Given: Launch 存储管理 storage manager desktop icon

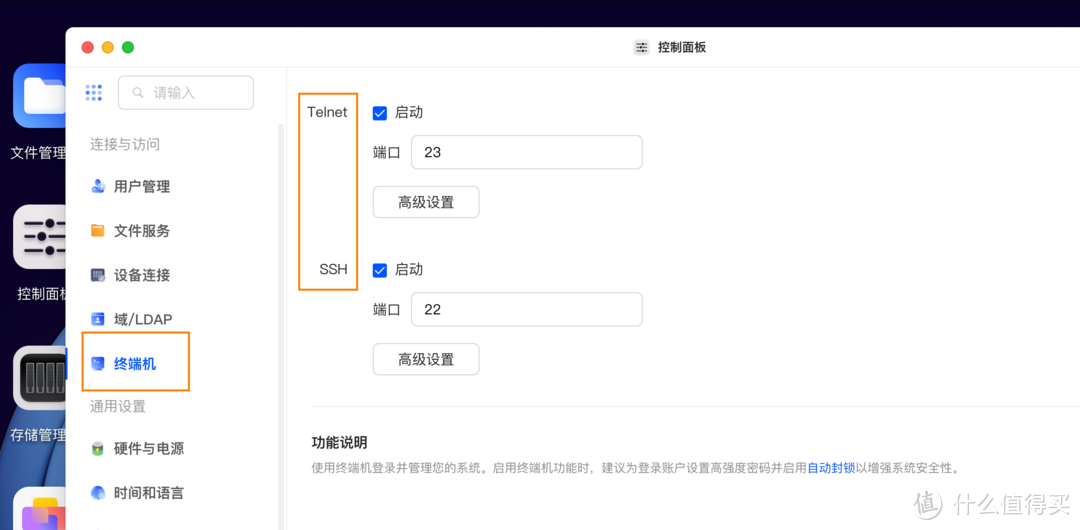Looking at the screenshot, I should [x=40, y=378].
